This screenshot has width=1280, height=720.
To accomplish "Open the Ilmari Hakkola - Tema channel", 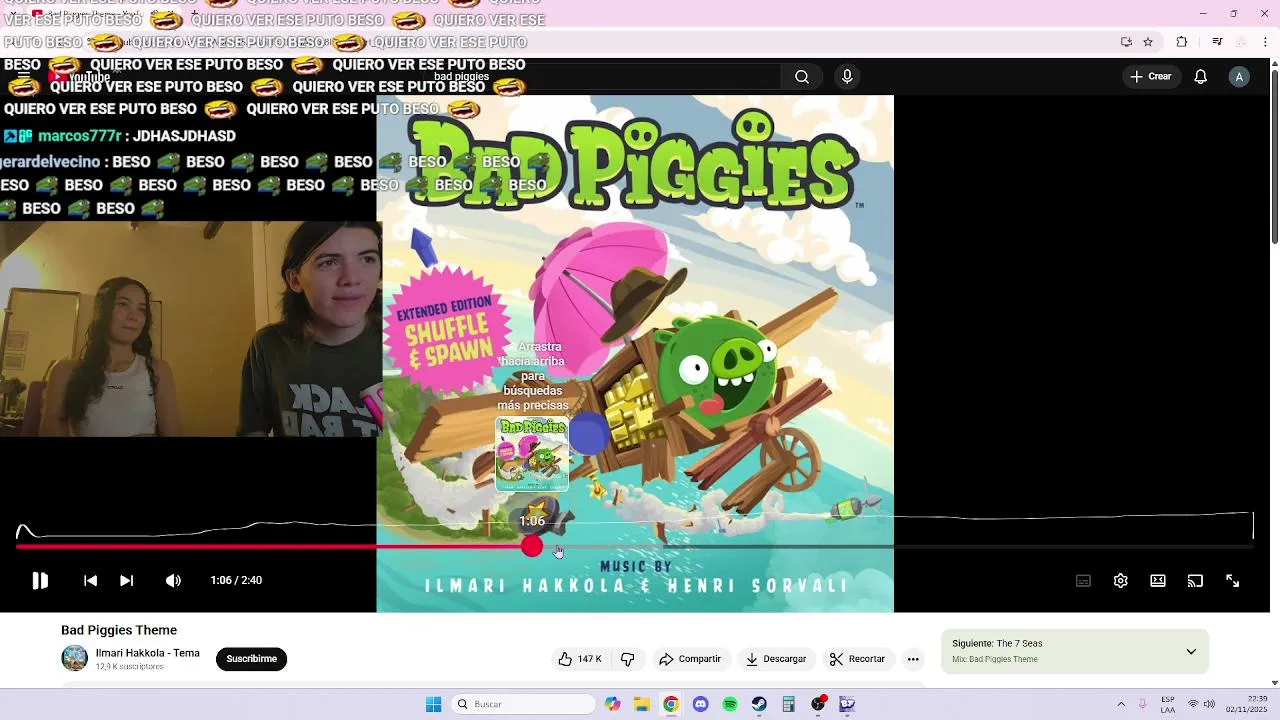I will [x=148, y=653].
